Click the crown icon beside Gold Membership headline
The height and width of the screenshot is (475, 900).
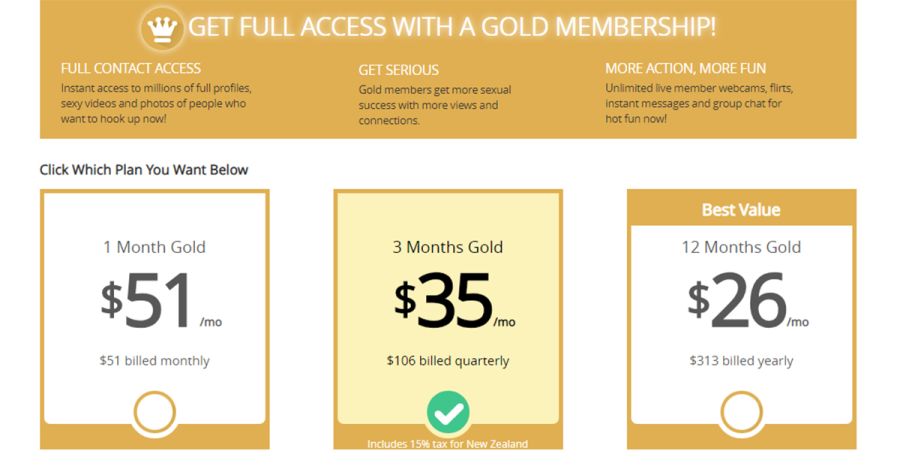tap(162, 27)
